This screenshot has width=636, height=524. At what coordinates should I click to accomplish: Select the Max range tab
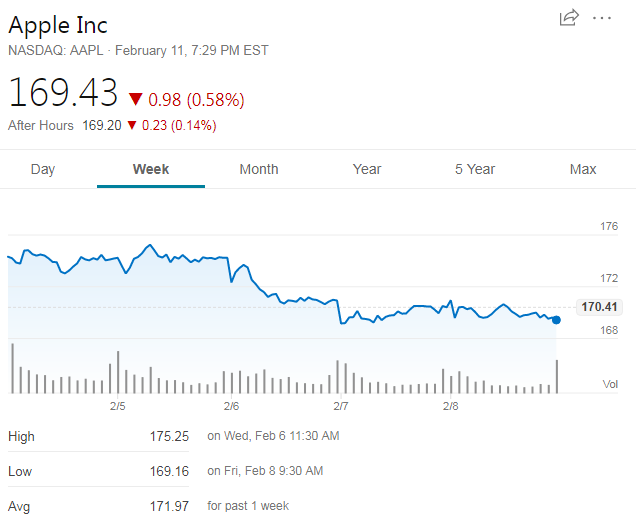point(583,169)
